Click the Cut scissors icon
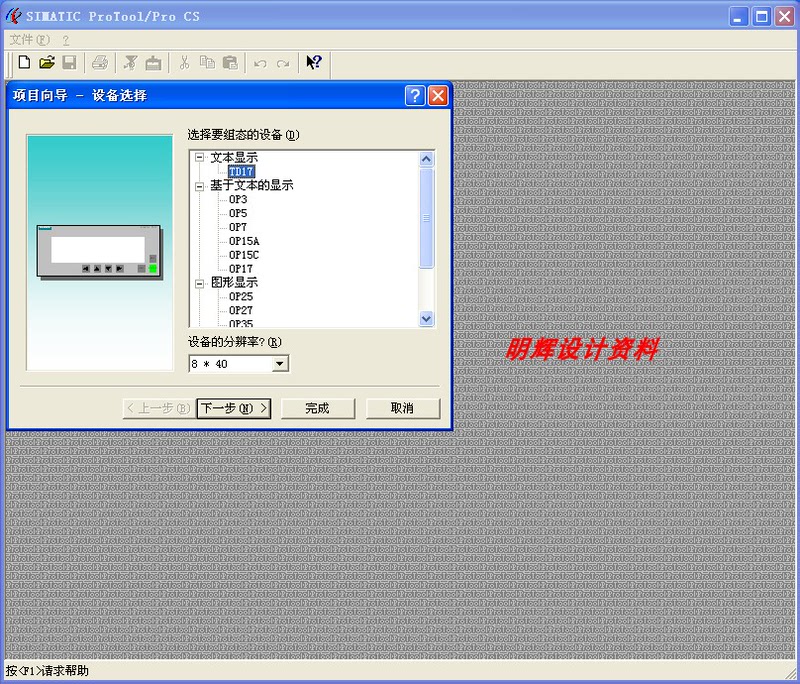This screenshot has height=684, width=800. pos(184,63)
